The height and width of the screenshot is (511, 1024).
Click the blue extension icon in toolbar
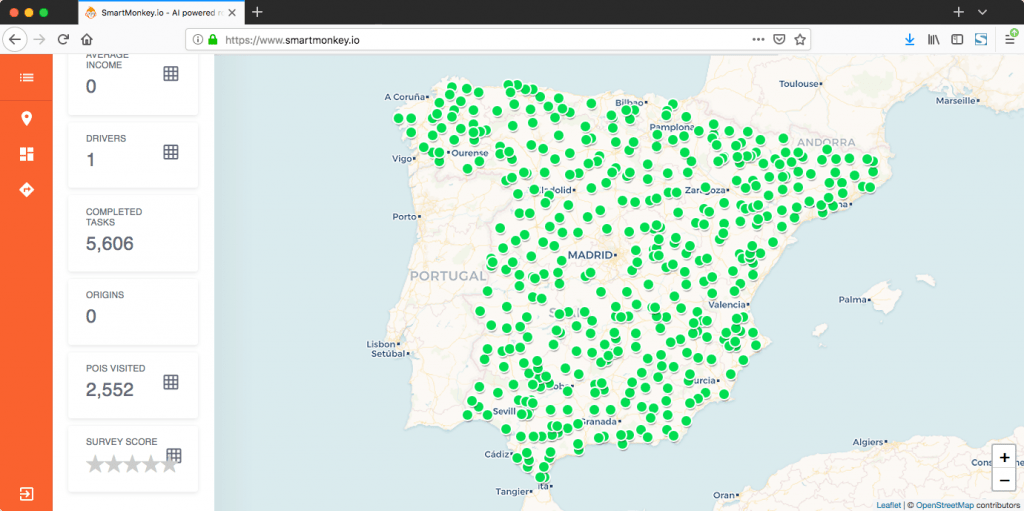(980, 40)
